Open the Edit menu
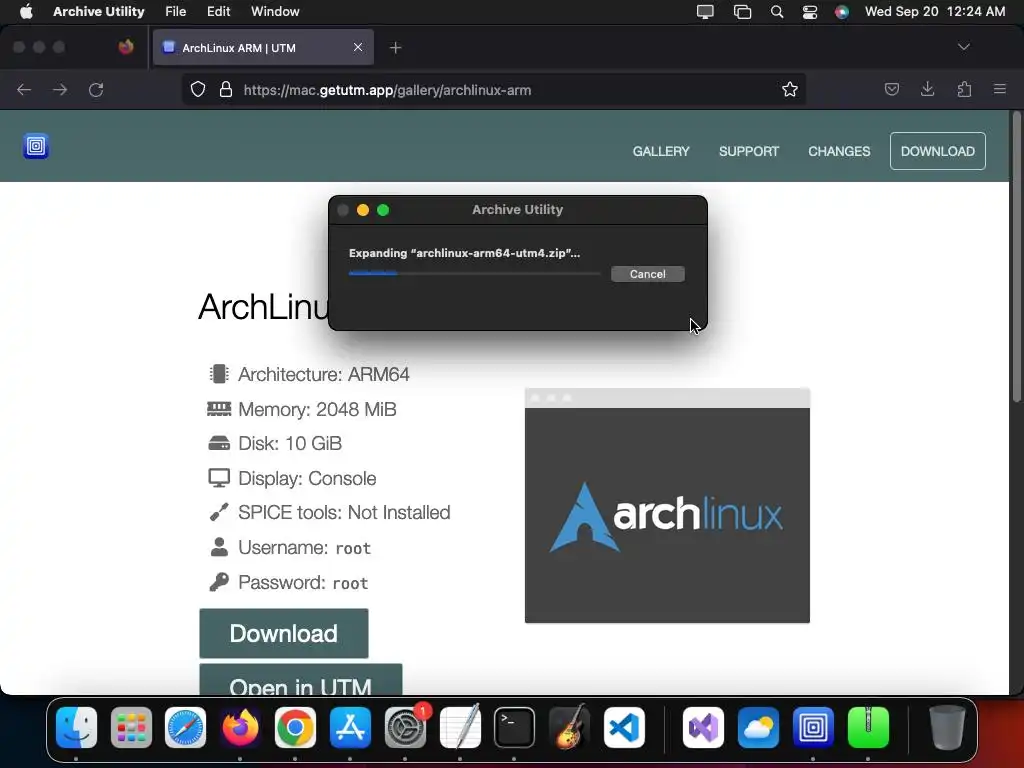 point(218,11)
